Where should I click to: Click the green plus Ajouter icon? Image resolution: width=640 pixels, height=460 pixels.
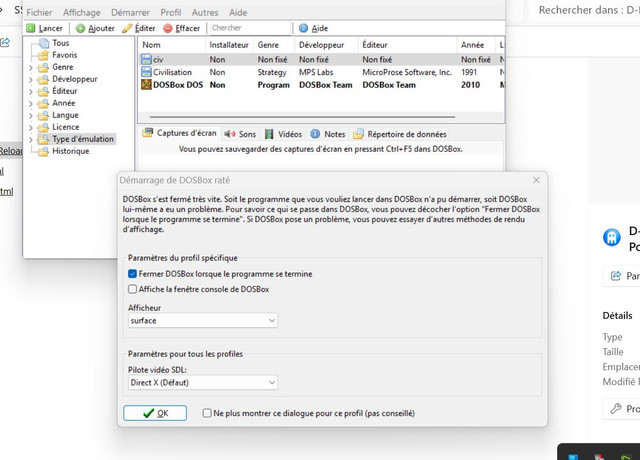tap(80, 28)
